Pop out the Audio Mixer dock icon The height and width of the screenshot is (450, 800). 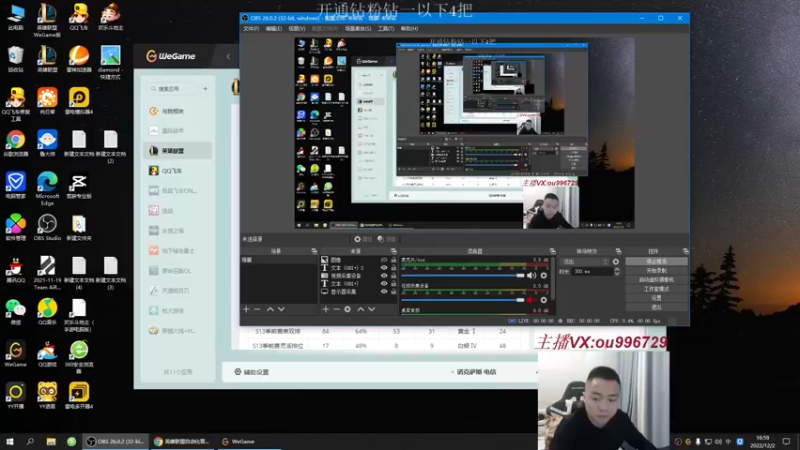553,251
